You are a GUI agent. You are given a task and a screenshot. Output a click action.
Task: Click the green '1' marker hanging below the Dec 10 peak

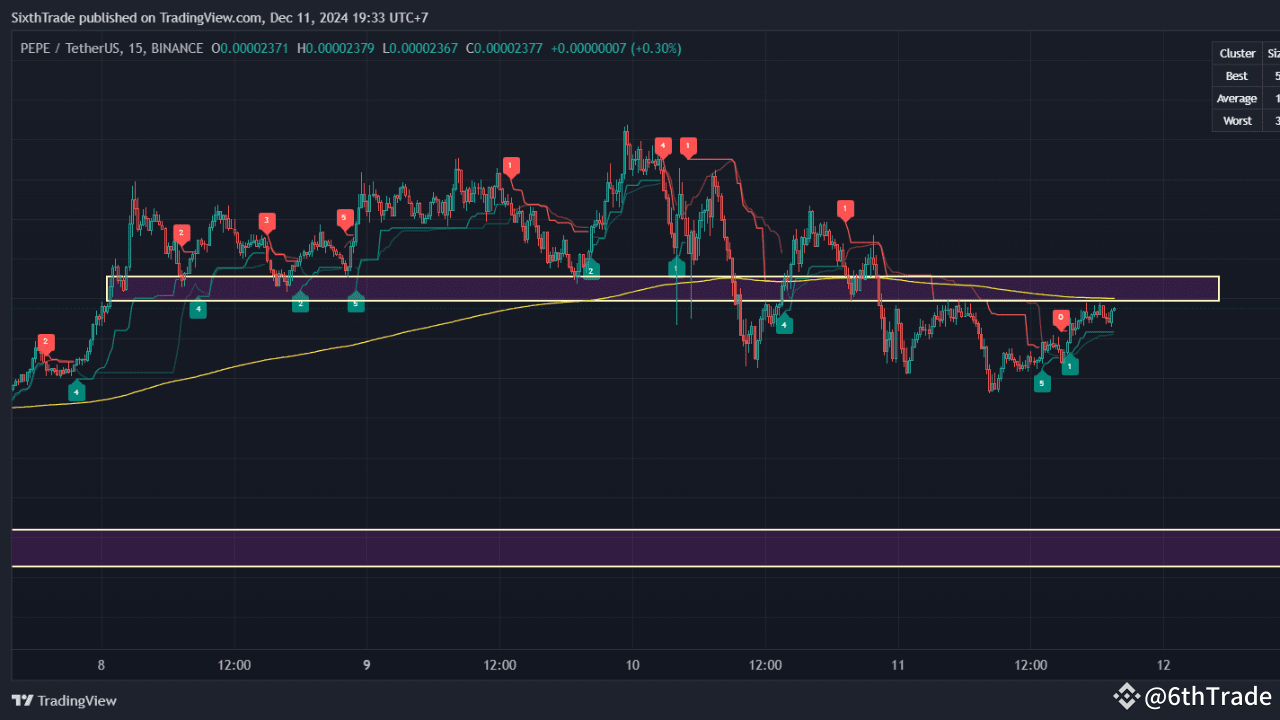tap(676, 268)
